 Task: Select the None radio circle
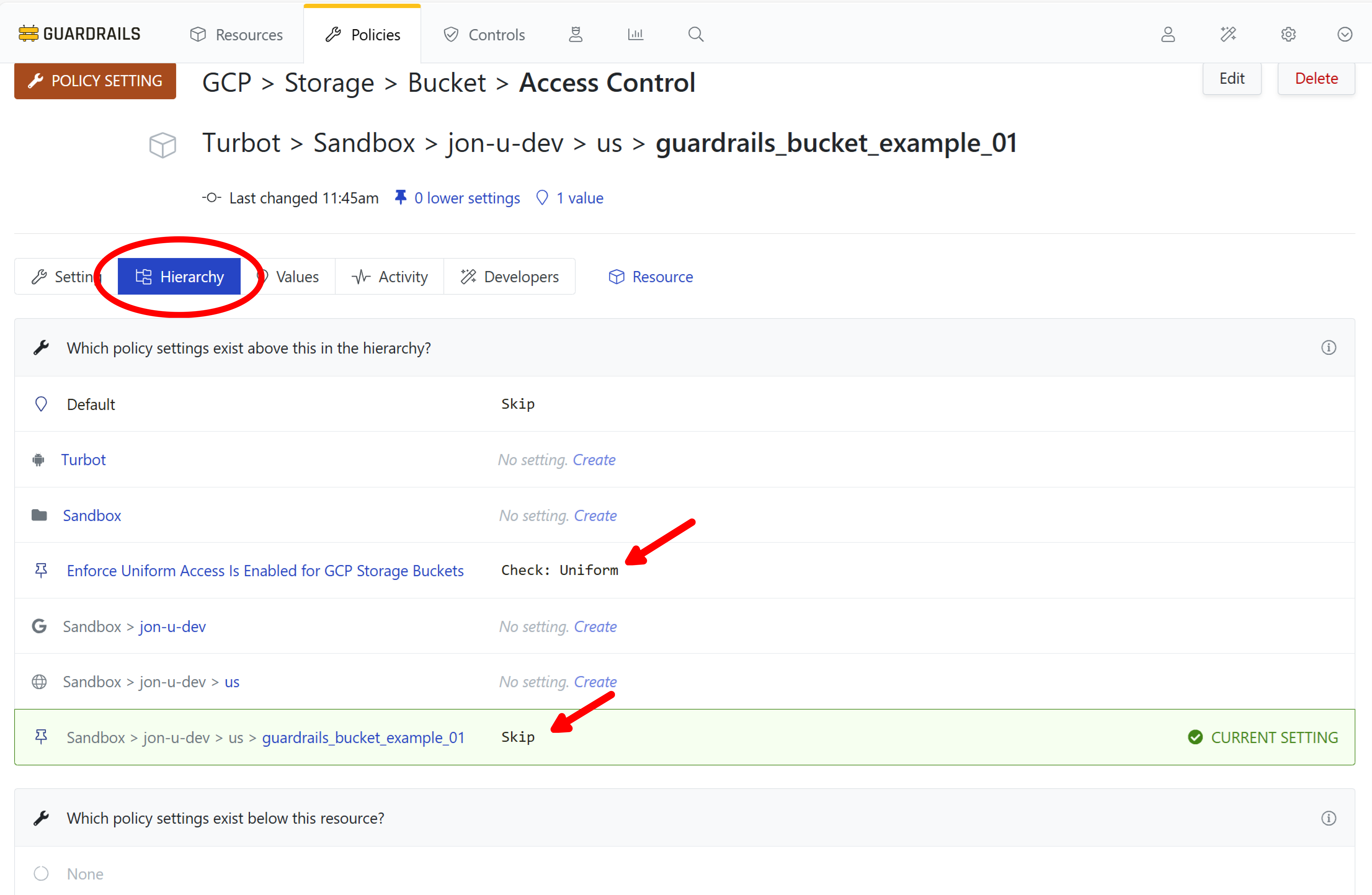pos(41,874)
